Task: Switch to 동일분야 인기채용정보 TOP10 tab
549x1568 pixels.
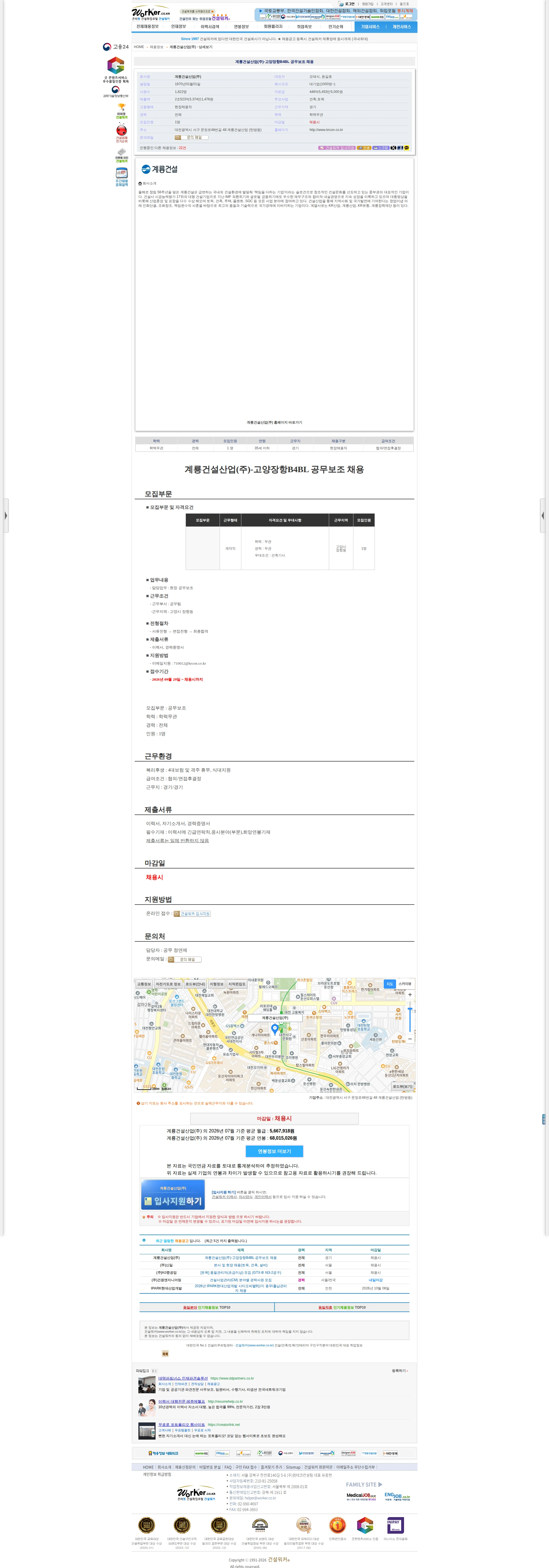Action: pyautogui.click(x=207, y=1307)
